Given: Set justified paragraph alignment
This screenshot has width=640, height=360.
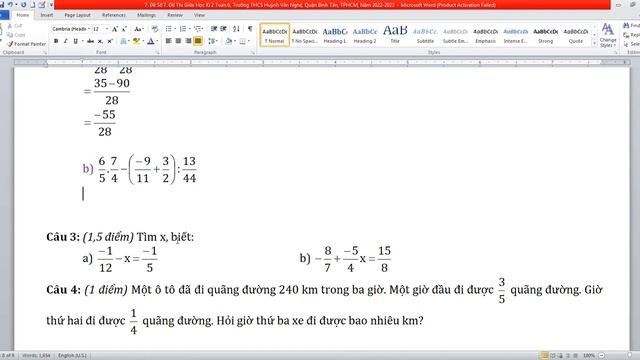Looking at the screenshot, I should coord(198,41).
